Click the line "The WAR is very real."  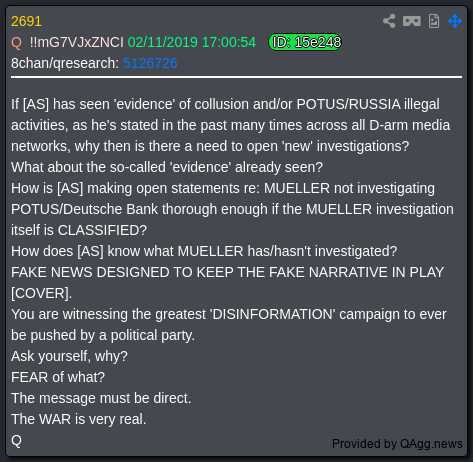coord(79,419)
